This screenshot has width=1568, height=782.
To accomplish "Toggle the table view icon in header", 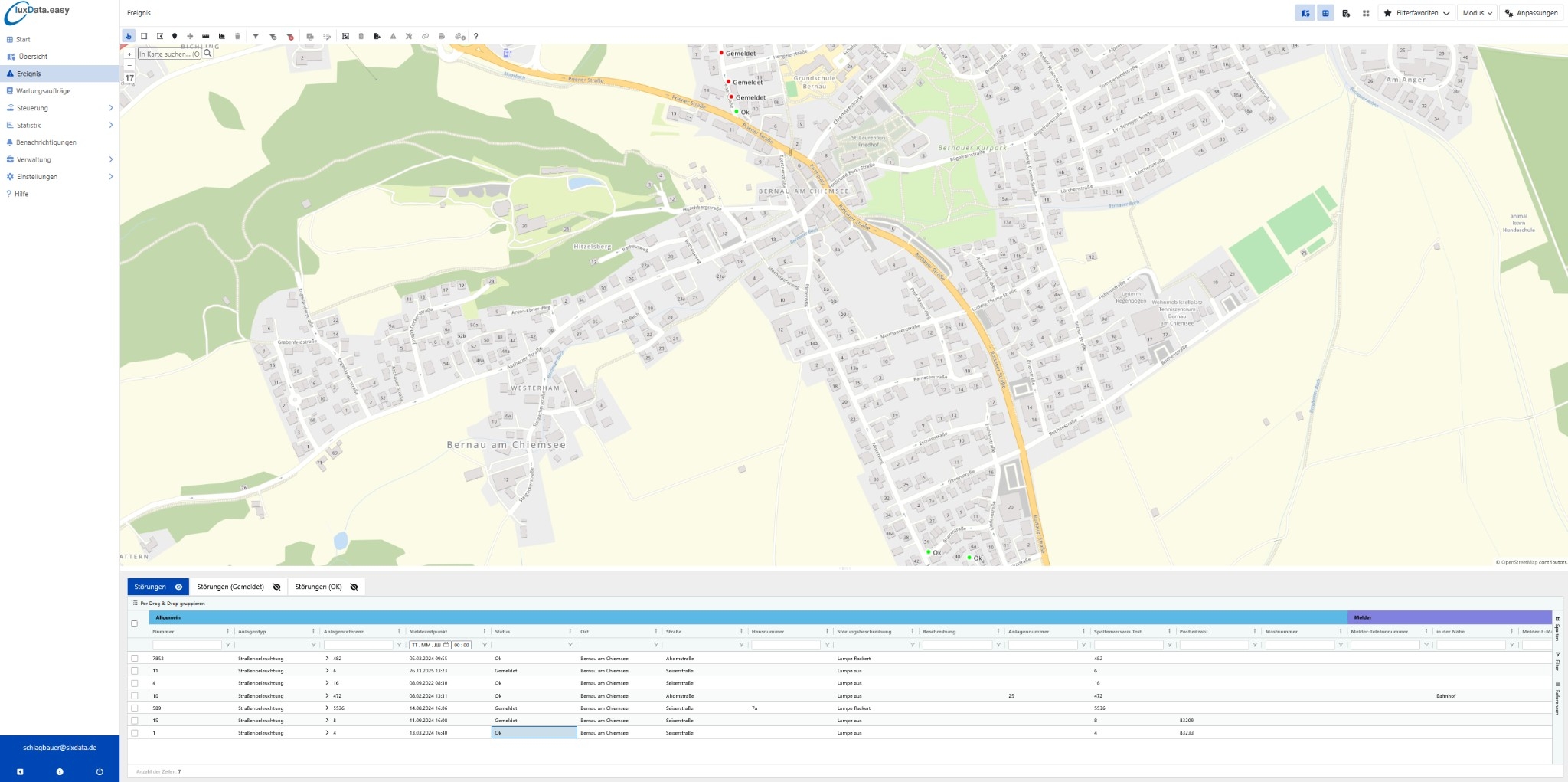I will [1325, 13].
